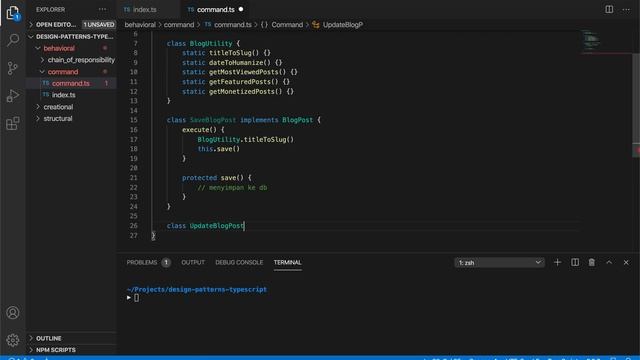The height and width of the screenshot is (360, 640).
Task: Click line number 21 in the gutter
Action: 133,178
